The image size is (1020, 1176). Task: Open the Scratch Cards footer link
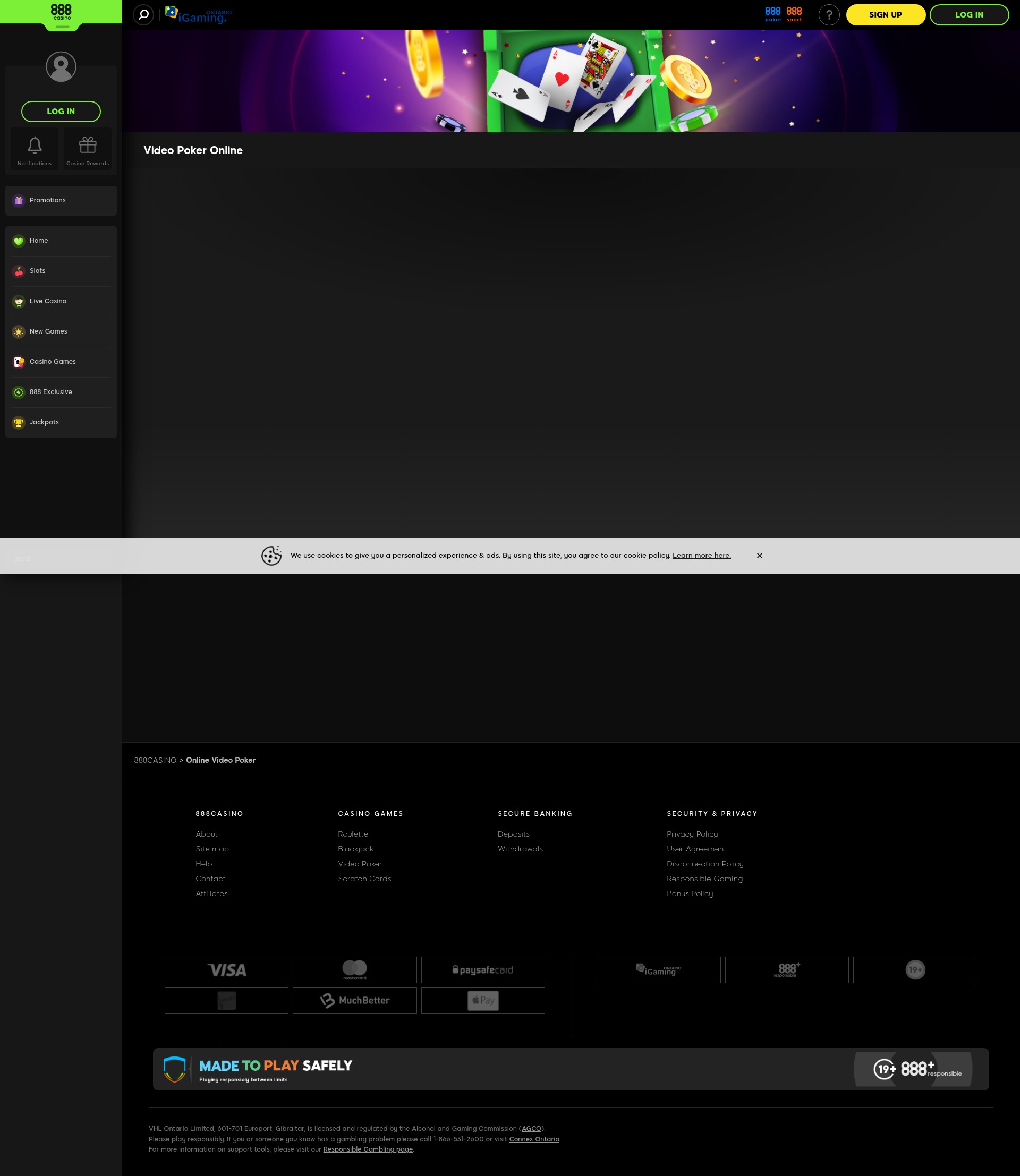coord(365,879)
